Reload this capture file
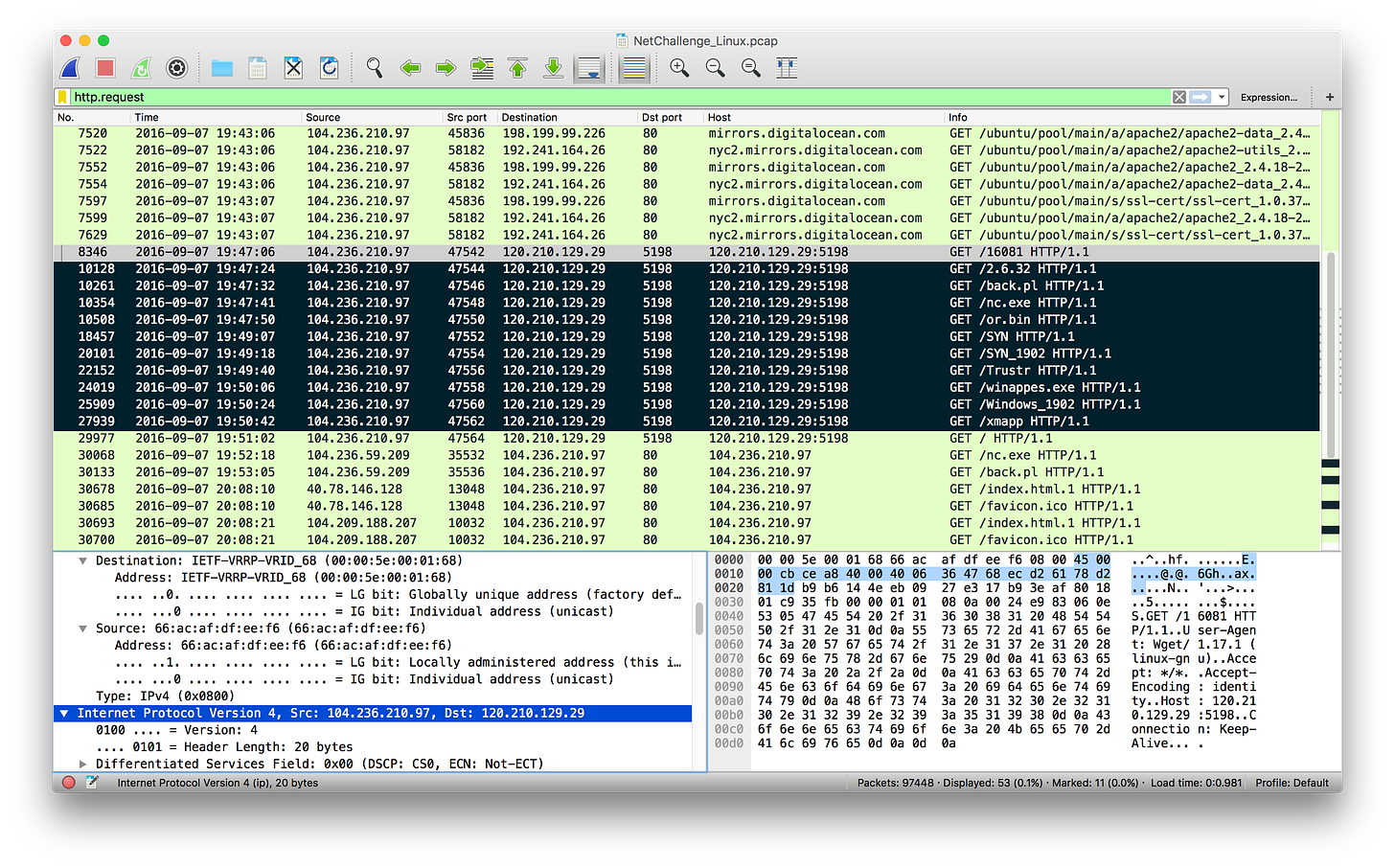 329,68
